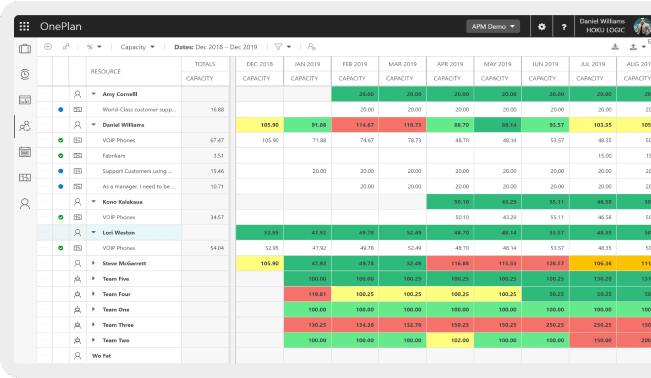Image resolution: width=651 pixels, height=378 pixels.
Task: Expand the Steve McGarrett row
Action: [x=93, y=263]
